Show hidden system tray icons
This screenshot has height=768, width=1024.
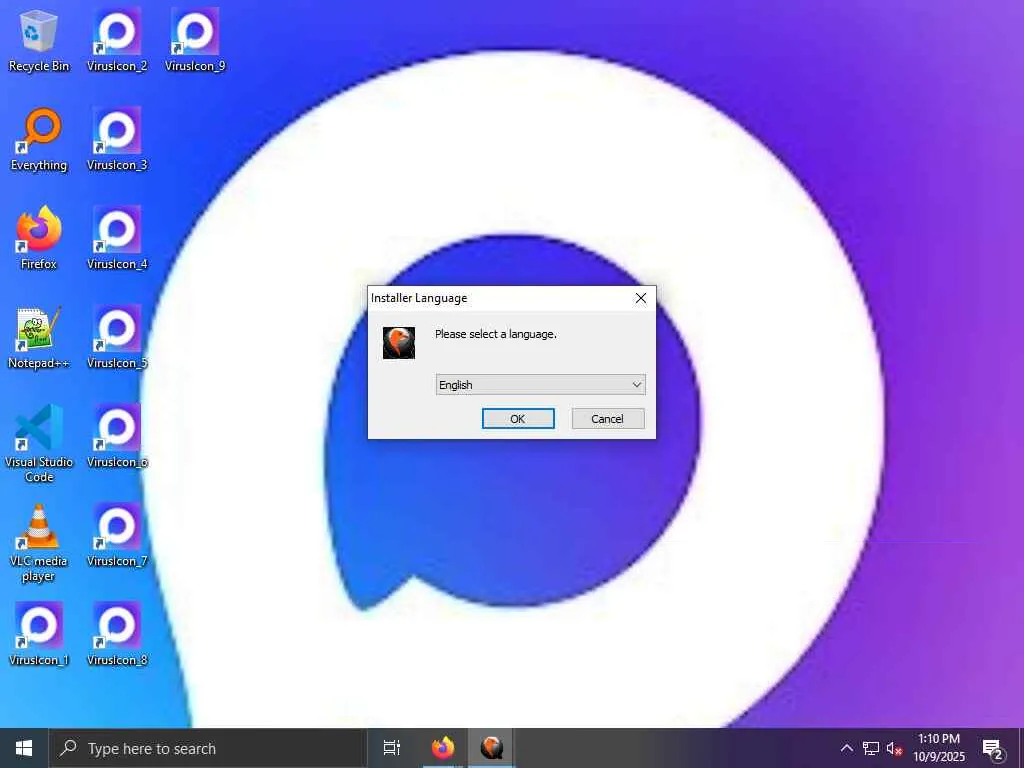click(x=846, y=748)
